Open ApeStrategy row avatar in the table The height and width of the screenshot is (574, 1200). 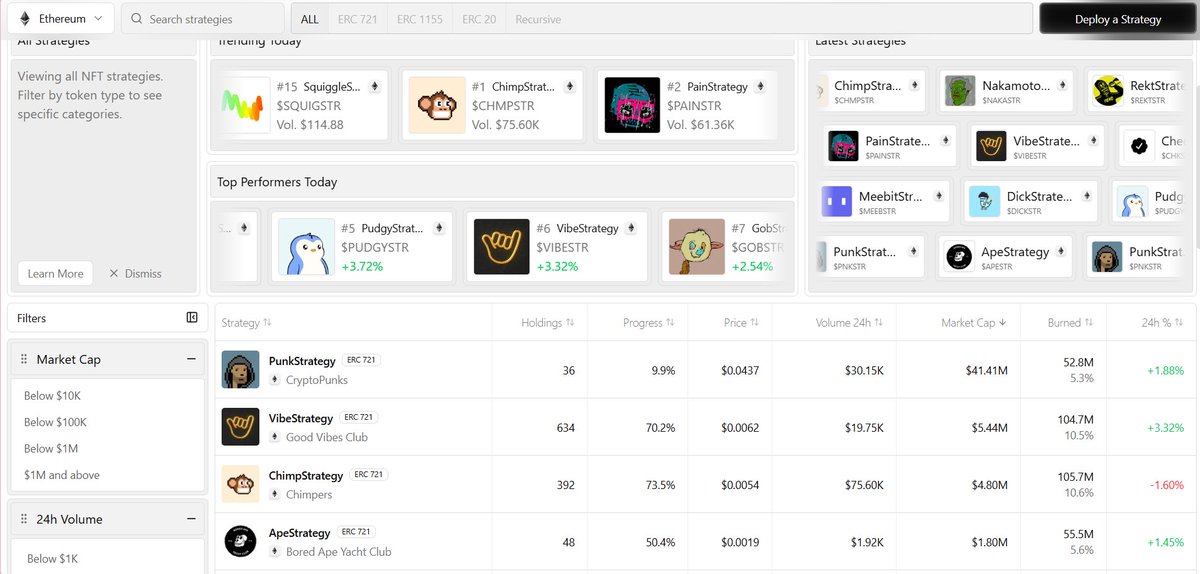point(240,542)
